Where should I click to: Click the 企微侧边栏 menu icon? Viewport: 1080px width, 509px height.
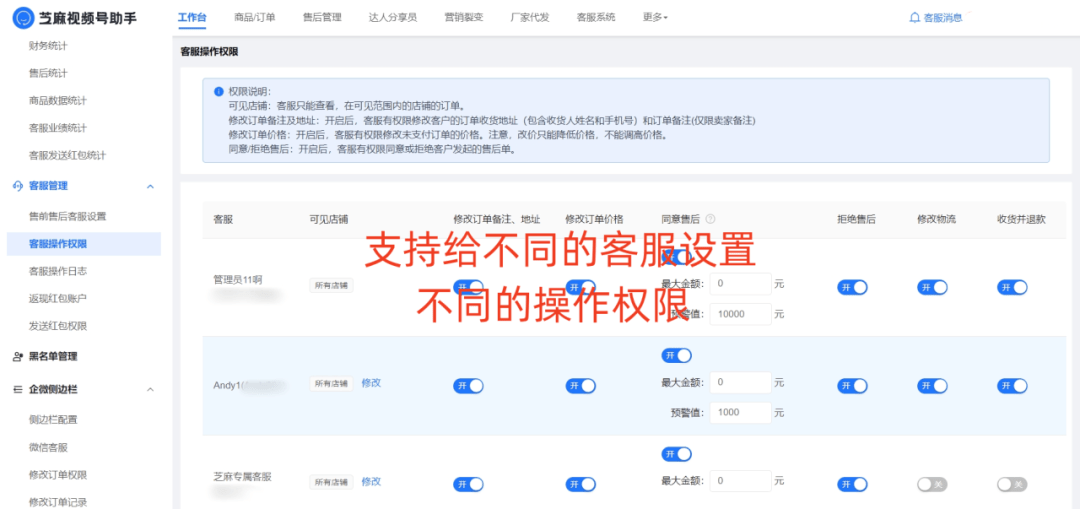point(18,390)
